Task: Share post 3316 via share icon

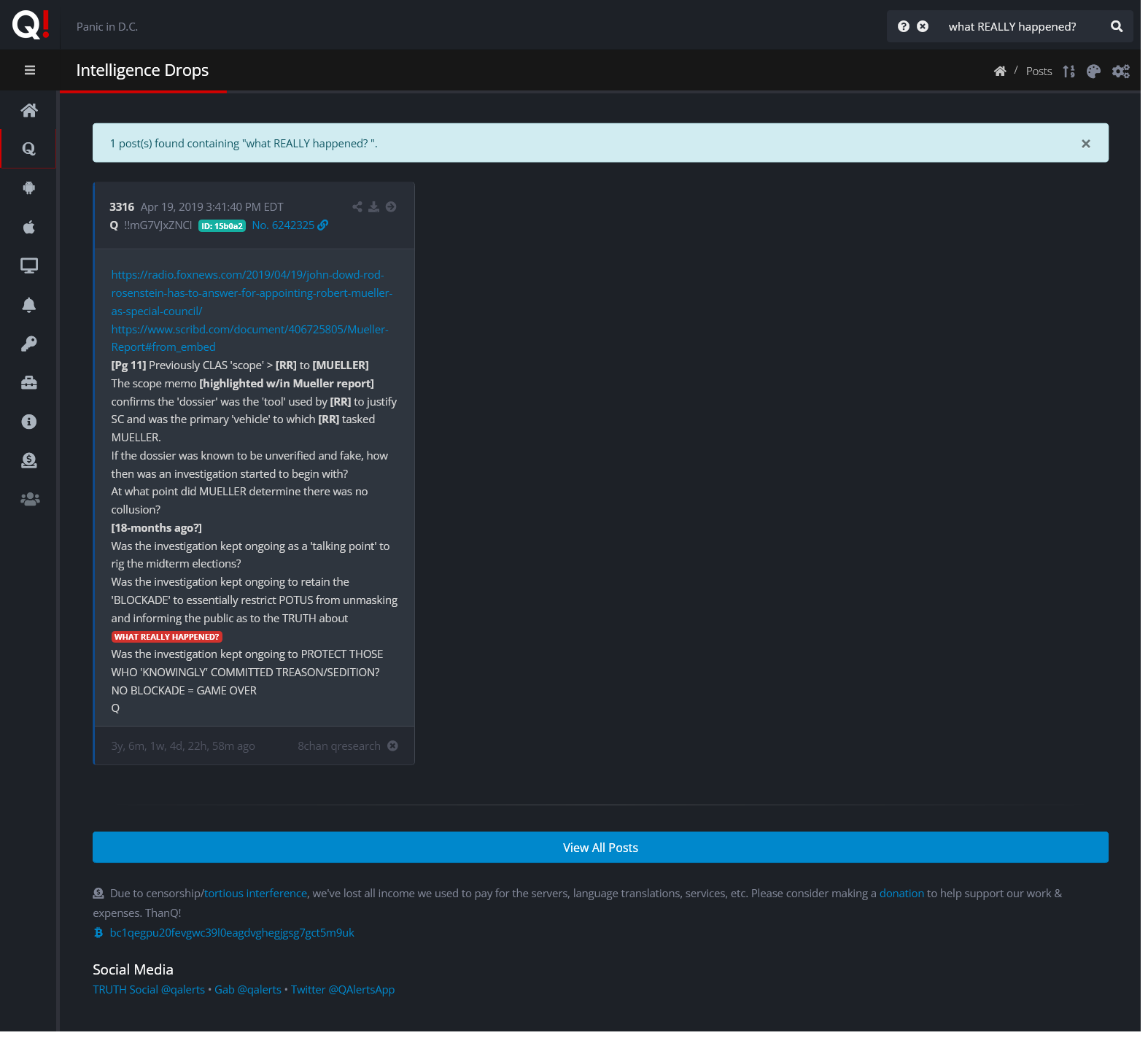Action: coord(357,206)
